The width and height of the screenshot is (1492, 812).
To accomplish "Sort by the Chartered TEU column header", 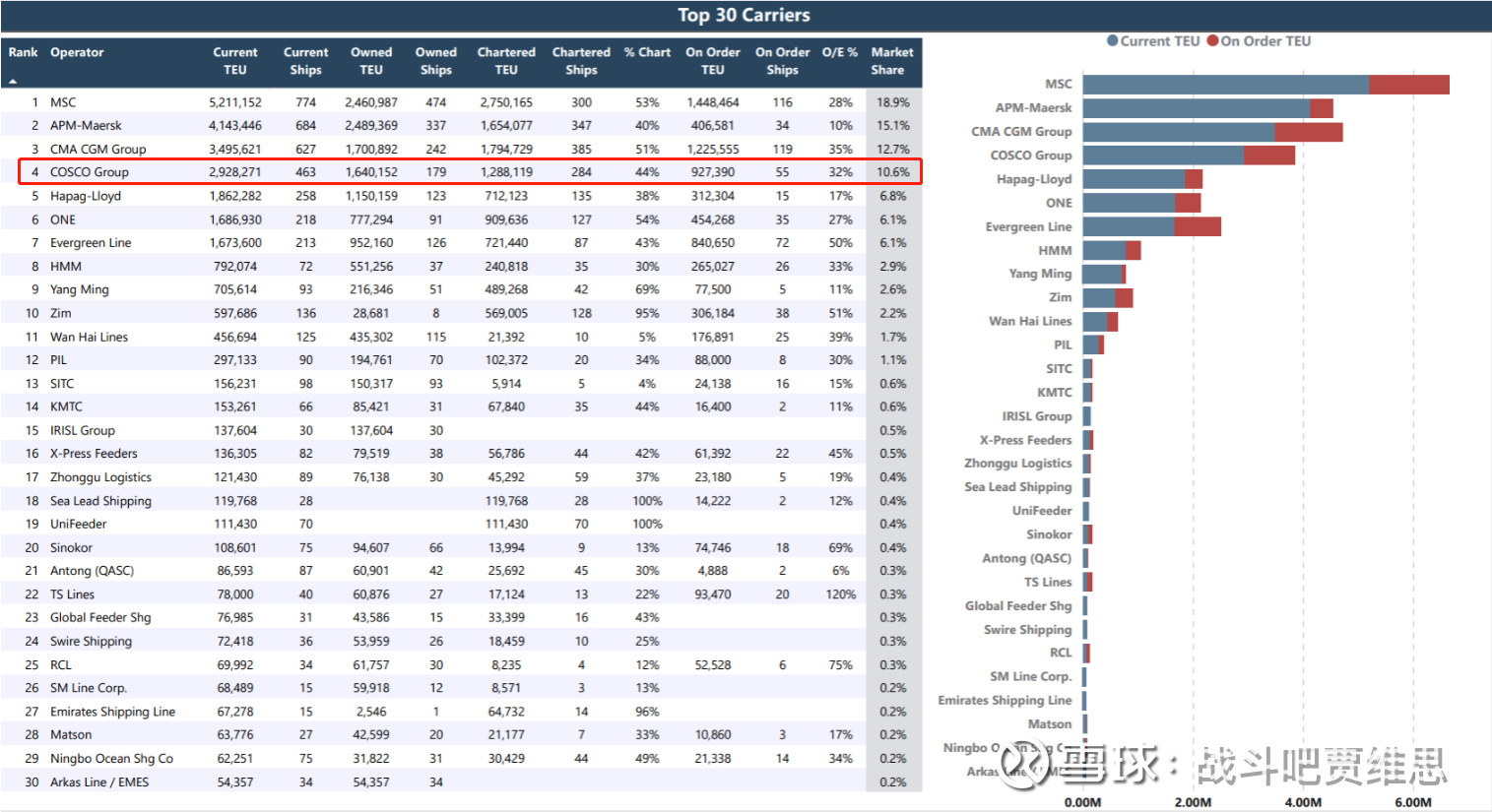I will coord(506,61).
